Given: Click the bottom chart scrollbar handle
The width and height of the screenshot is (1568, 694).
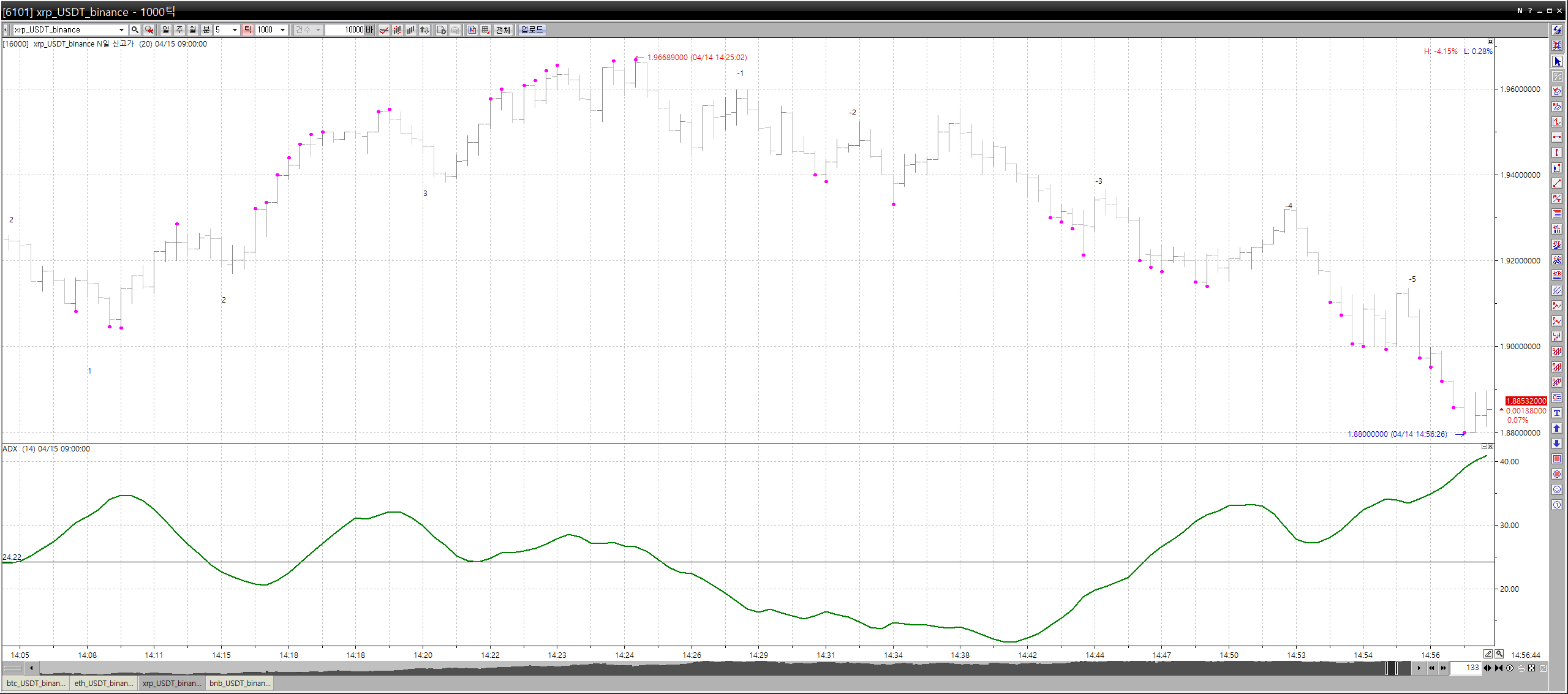Looking at the screenshot, I should 1391,668.
